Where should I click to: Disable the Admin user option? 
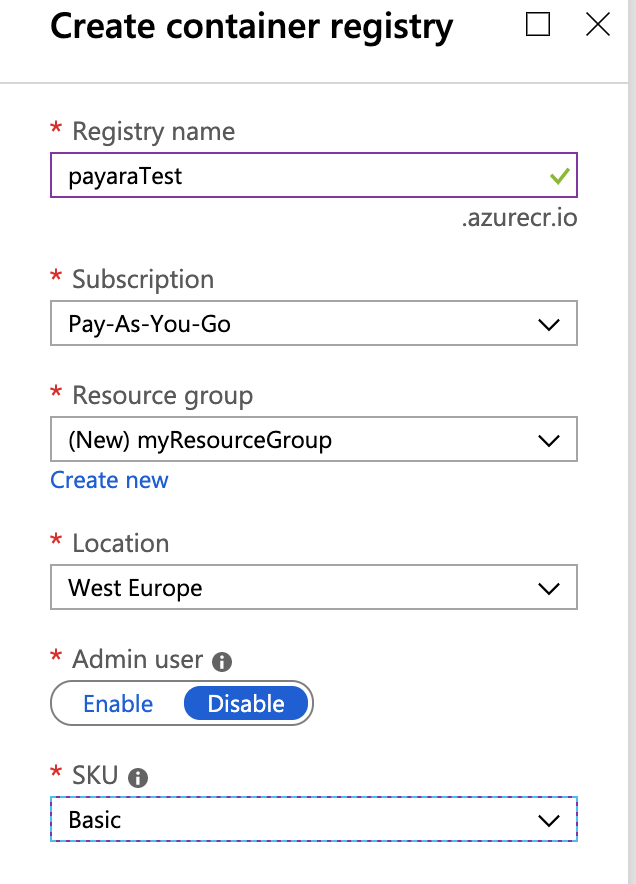[x=246, y=703]
